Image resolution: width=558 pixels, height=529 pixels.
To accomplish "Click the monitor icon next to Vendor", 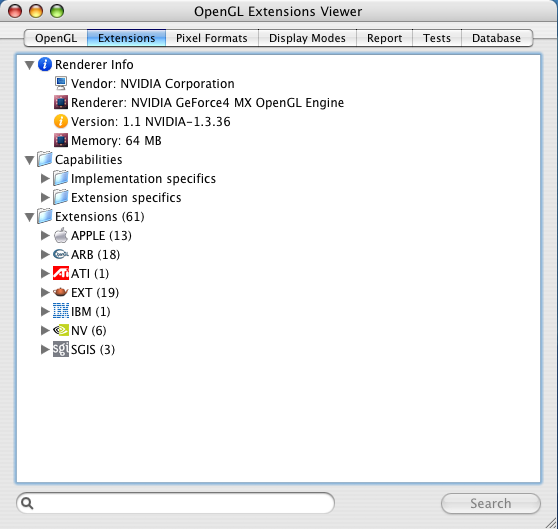I will [61, 83].
